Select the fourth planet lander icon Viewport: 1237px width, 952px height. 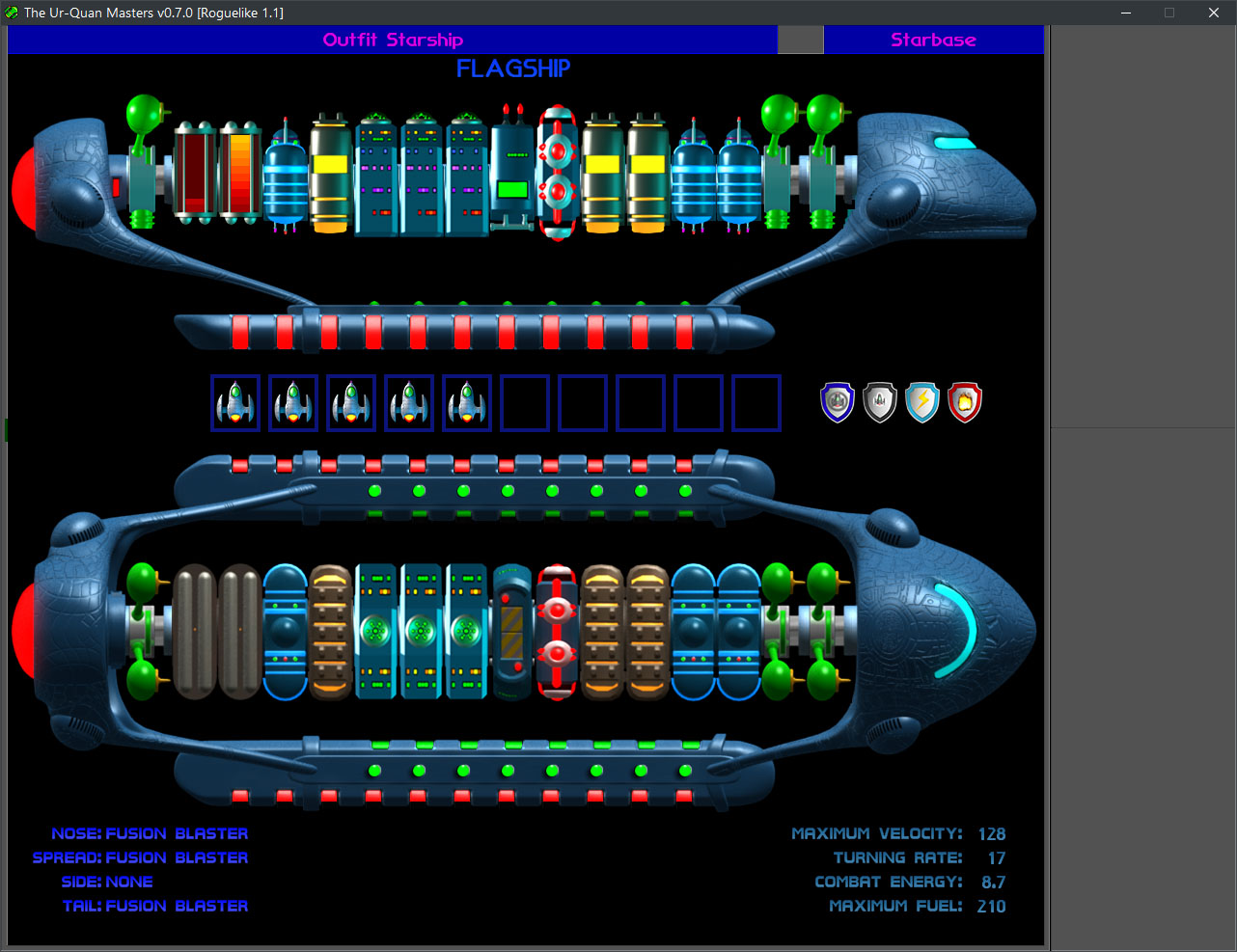click(x=409, y=403)
